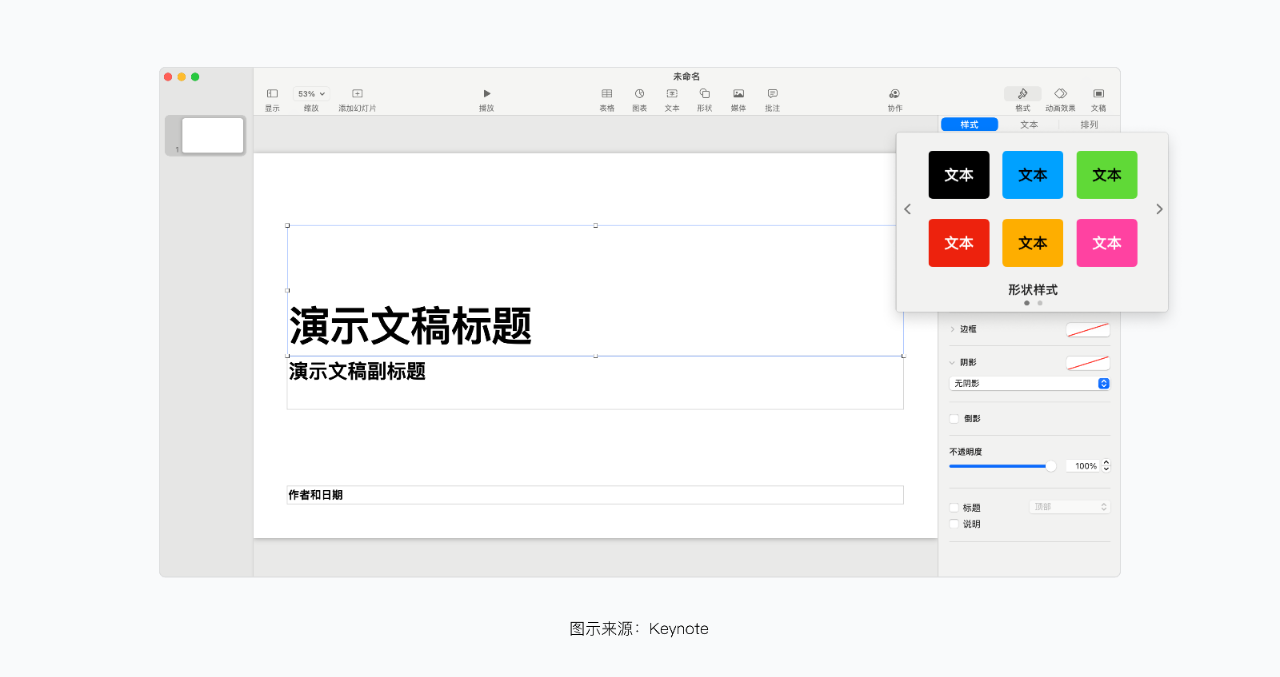Click the 添加幻灯片 (add slide) icon
This screenshot has width=1280, height=677.
(357, 94)
